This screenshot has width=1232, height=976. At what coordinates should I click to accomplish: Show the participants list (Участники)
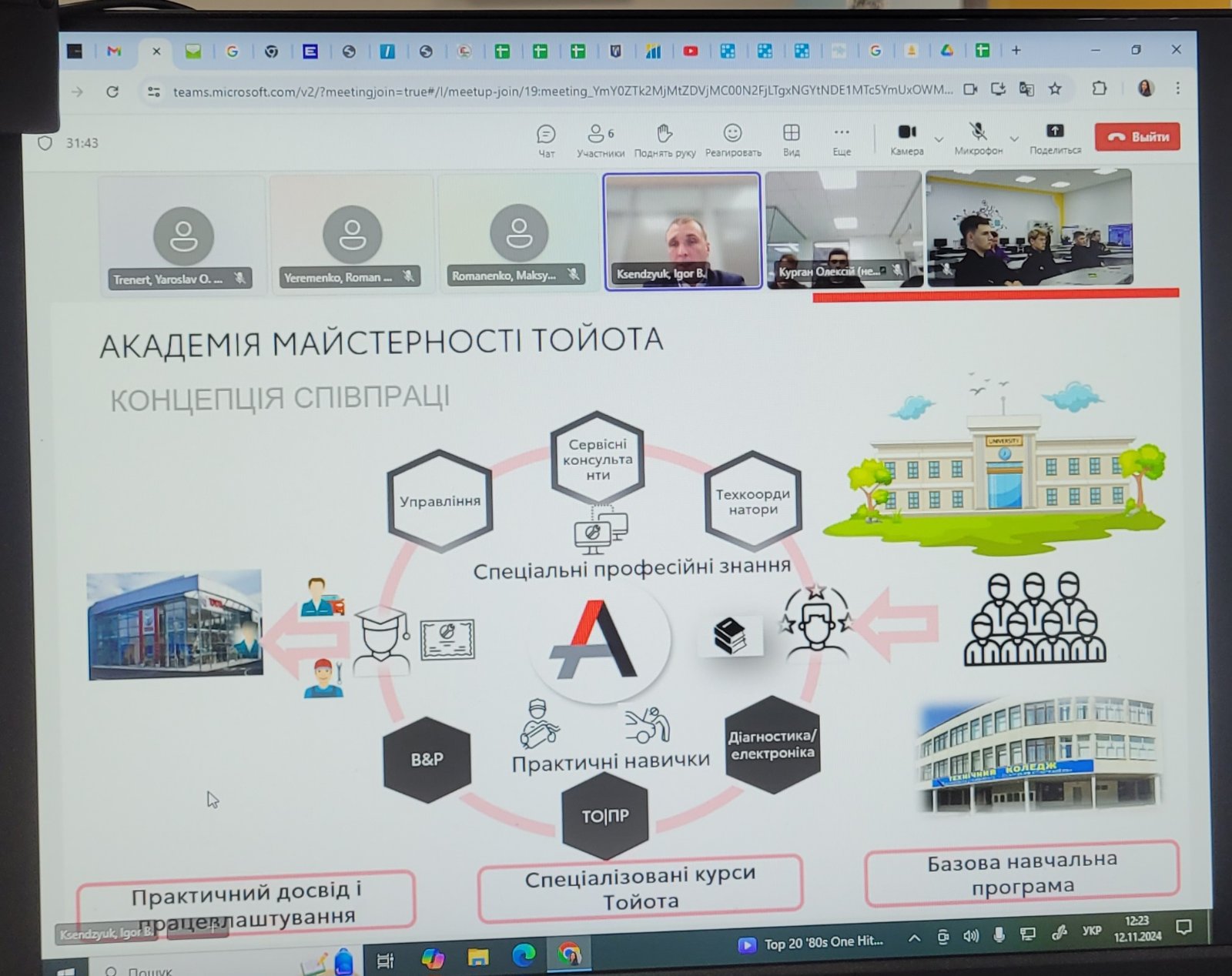coord(601,140)
